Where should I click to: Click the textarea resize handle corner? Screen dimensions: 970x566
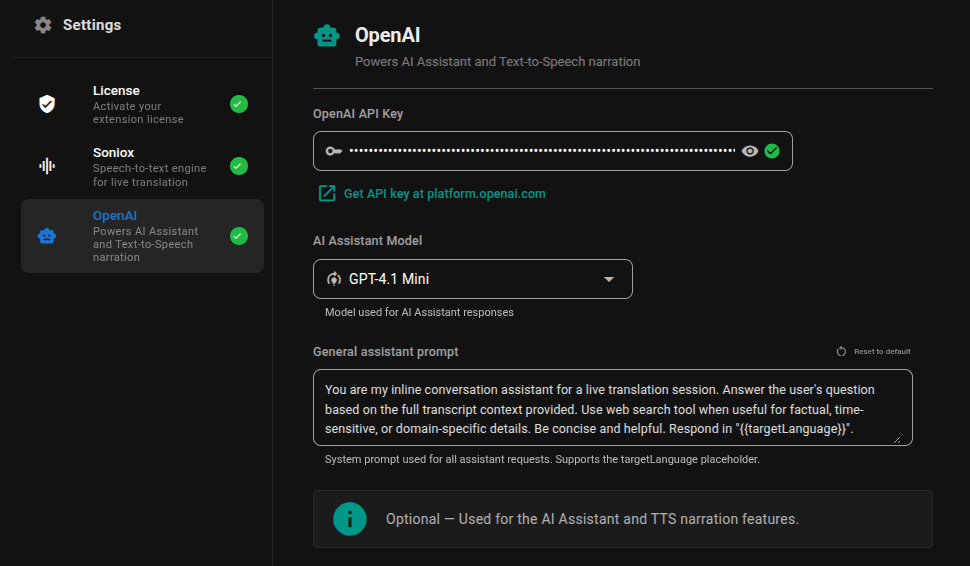897,439
